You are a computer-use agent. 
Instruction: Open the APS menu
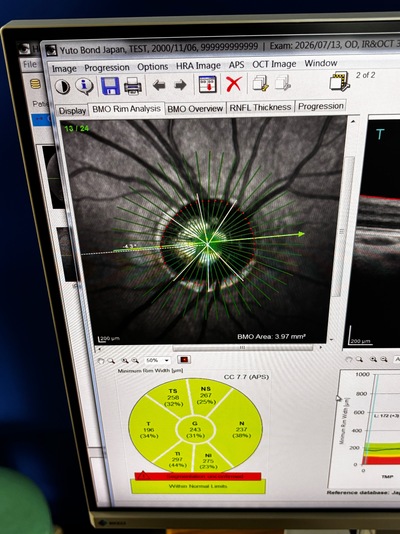point(237,65)
